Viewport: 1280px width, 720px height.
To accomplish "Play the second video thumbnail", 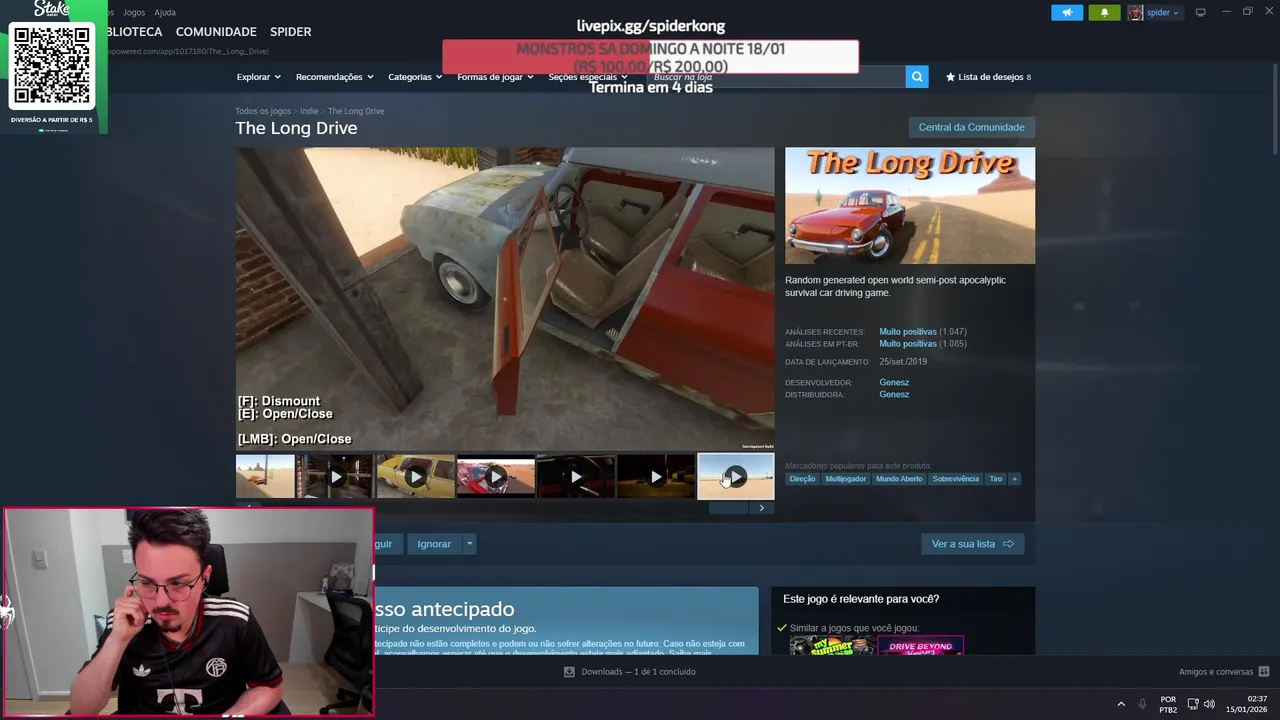I will (x=335, y=476).
